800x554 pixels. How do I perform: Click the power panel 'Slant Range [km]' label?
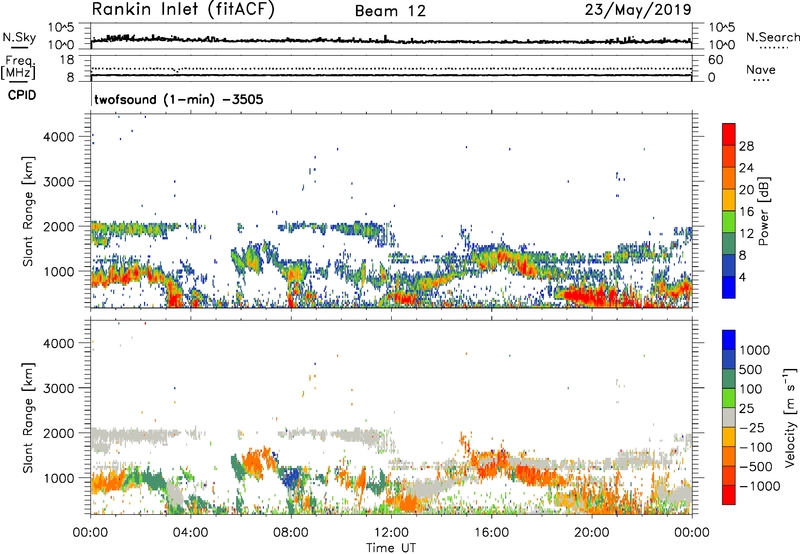(28, 211)
